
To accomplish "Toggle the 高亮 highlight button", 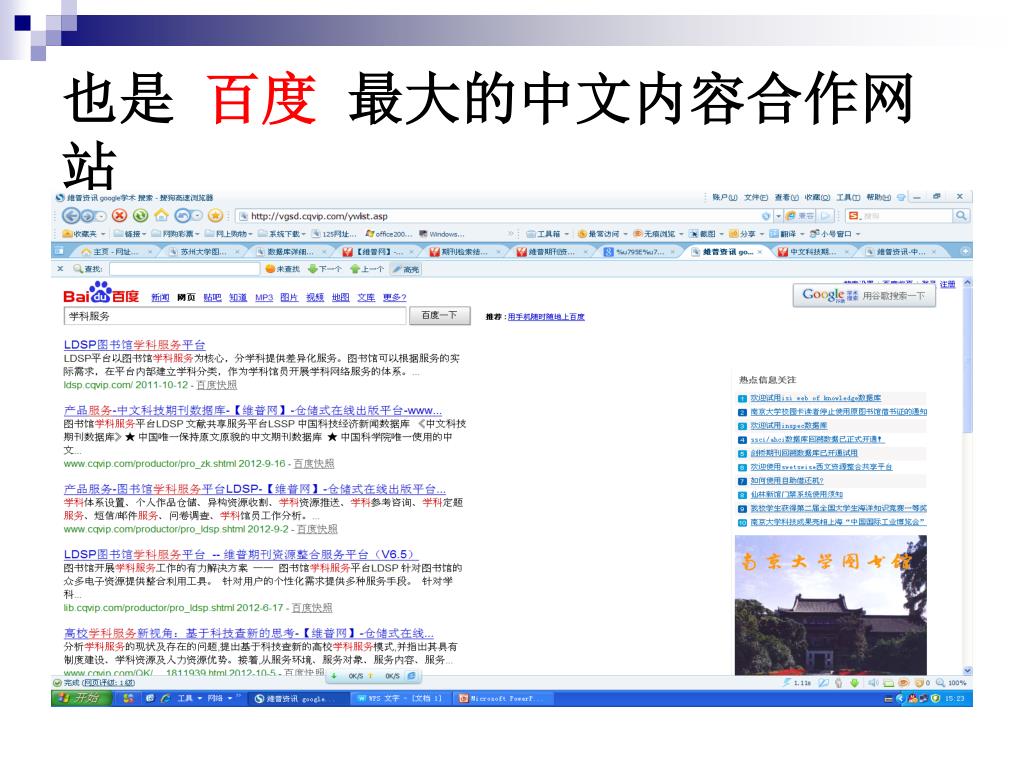I will tap(406, 268).
